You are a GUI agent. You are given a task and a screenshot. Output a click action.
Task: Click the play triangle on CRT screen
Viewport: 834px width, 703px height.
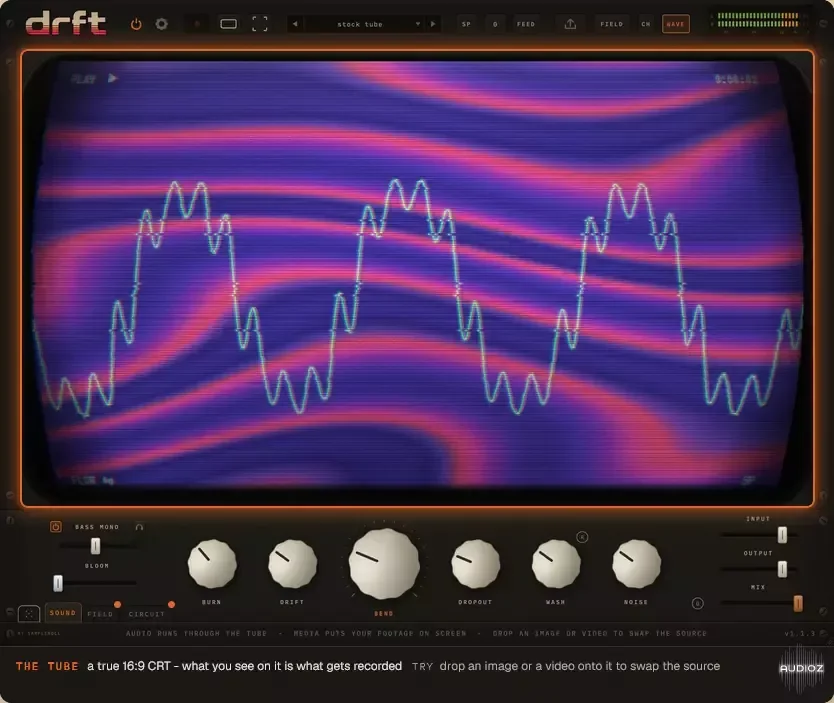[x=112, y=78]
